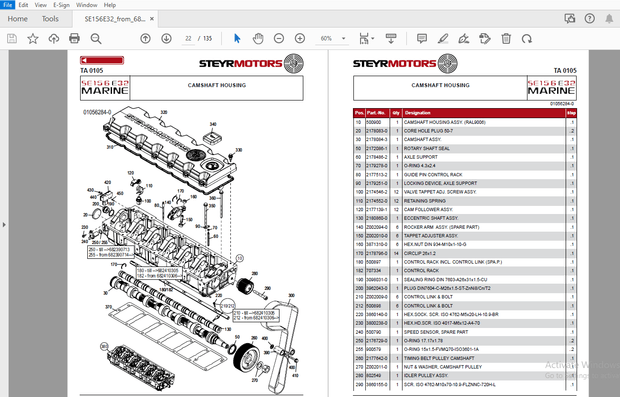Open the notifications bell
620x397 pixels.
[609, 19]
